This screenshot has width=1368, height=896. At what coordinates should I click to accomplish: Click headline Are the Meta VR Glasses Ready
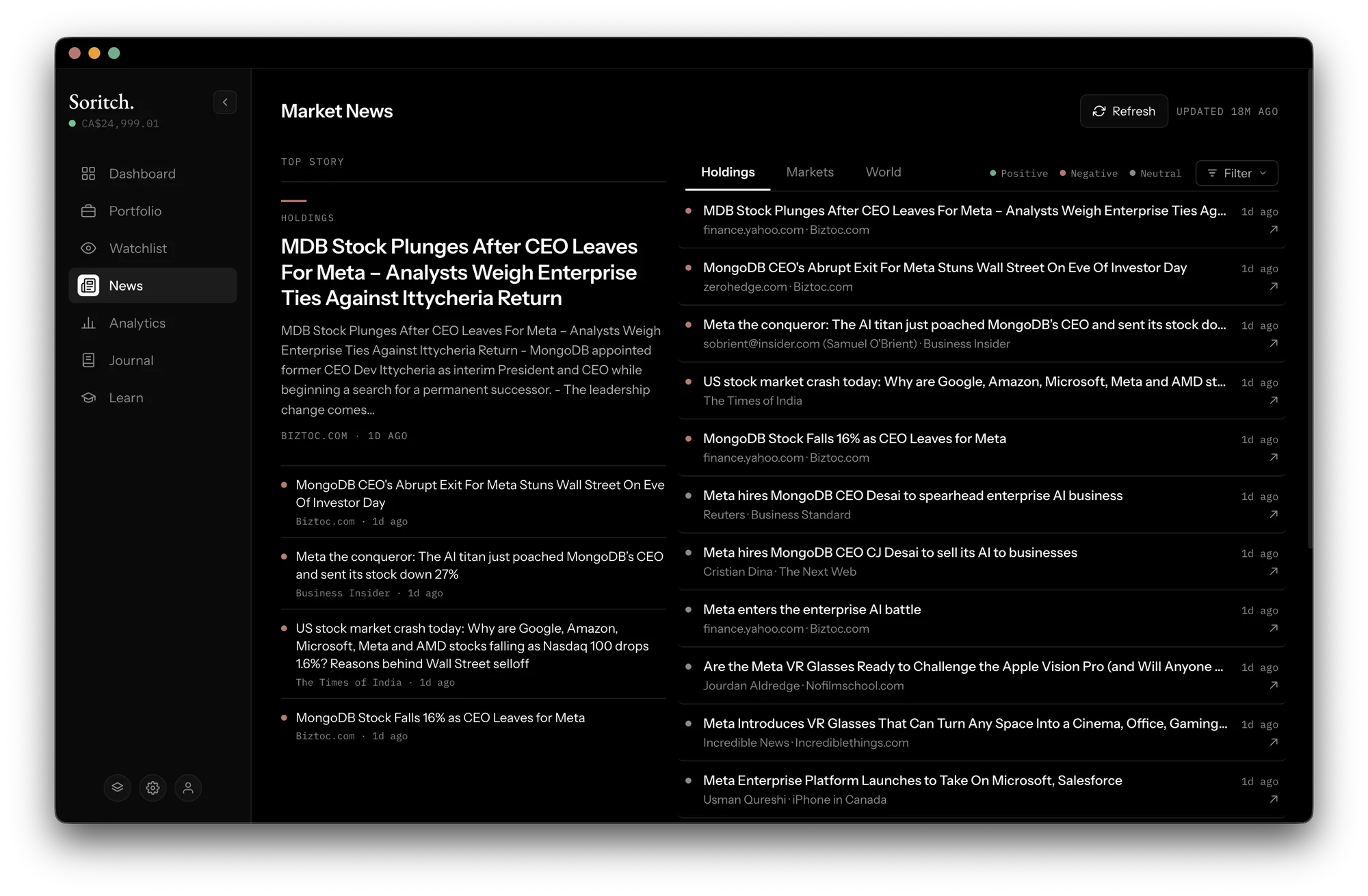tap(963, 666)
